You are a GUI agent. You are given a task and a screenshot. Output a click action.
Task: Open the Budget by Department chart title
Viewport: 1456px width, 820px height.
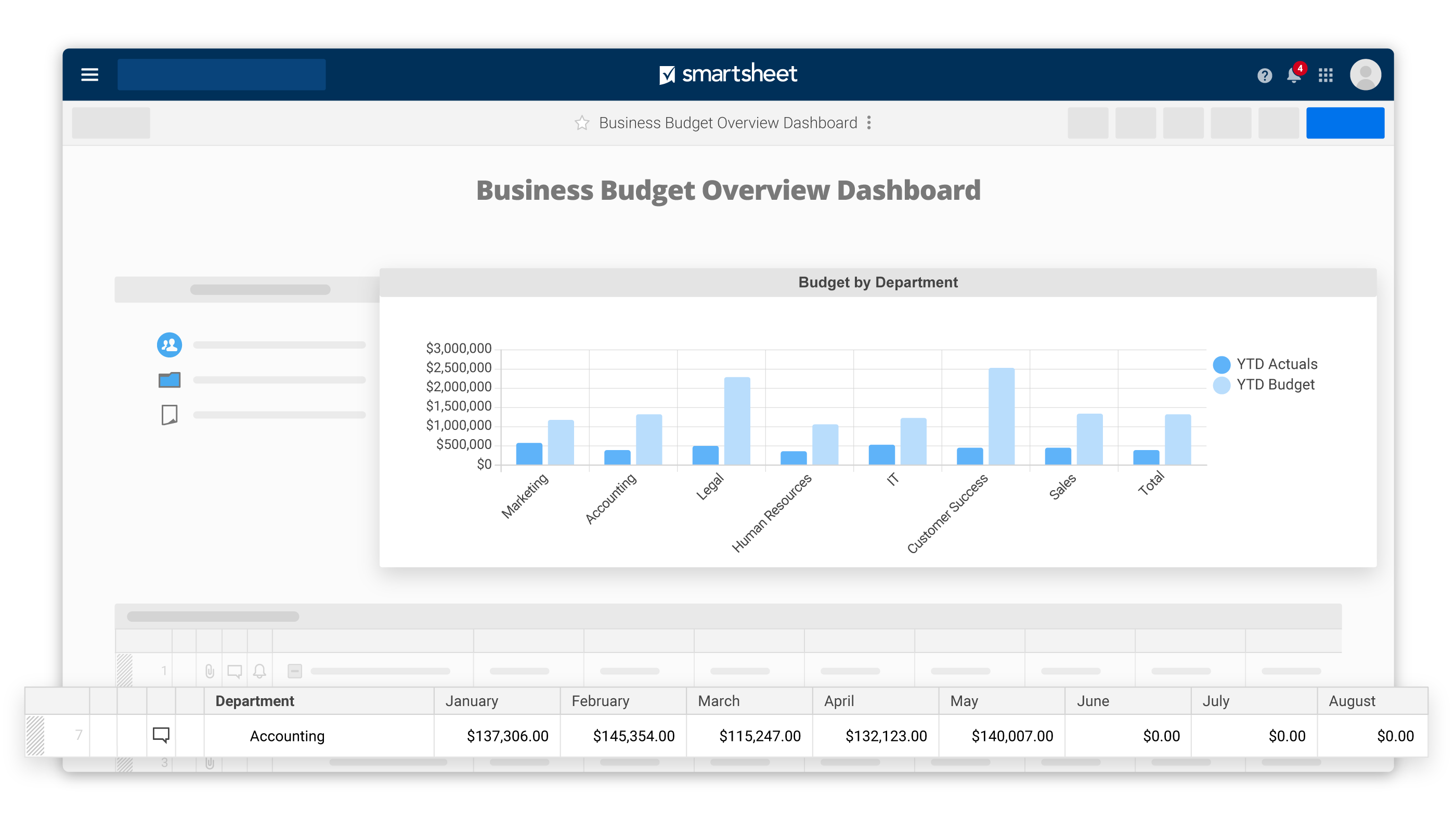878,282
